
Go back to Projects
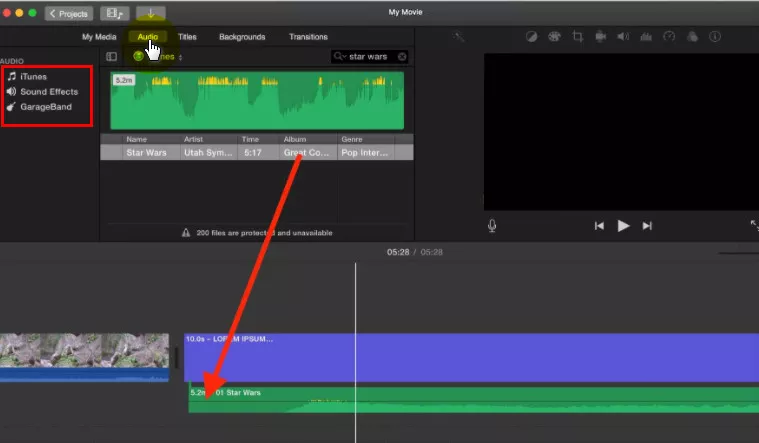point(69,14)
